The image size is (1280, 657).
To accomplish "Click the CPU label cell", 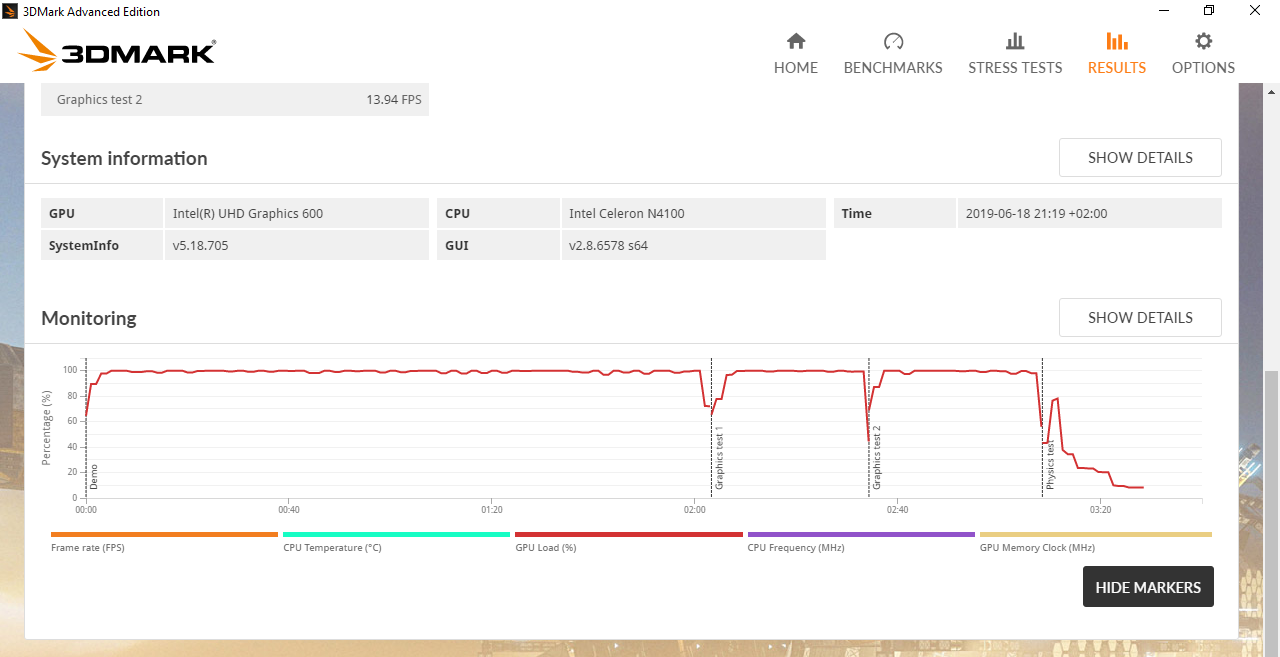I will (x=498, y=213).
